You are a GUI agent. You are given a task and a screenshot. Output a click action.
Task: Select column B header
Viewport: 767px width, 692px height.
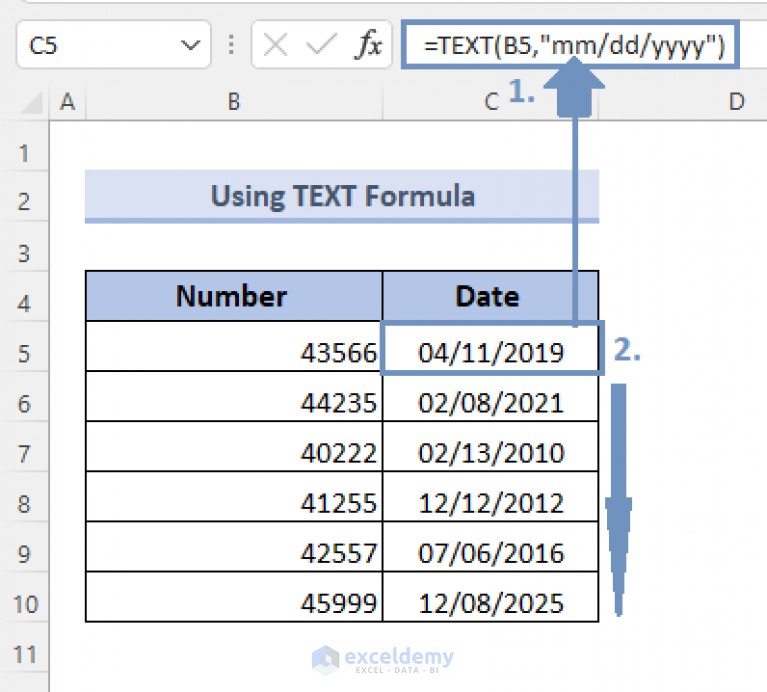233,101
